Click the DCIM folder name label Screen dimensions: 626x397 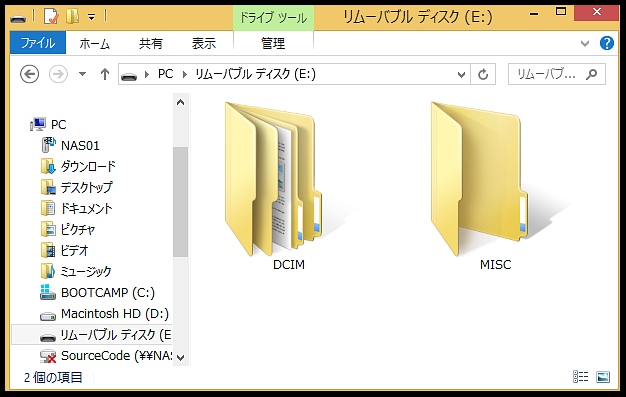(x=289, y=265)
